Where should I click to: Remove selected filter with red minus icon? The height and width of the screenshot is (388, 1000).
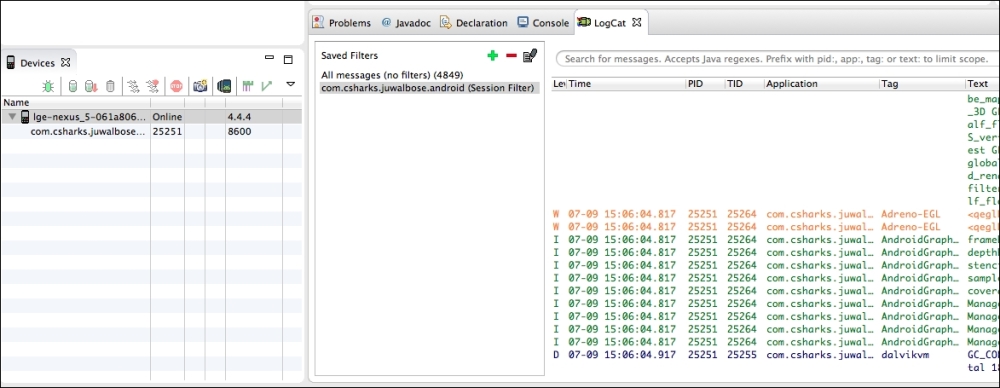pyautogui.click(x=511, y=56)
